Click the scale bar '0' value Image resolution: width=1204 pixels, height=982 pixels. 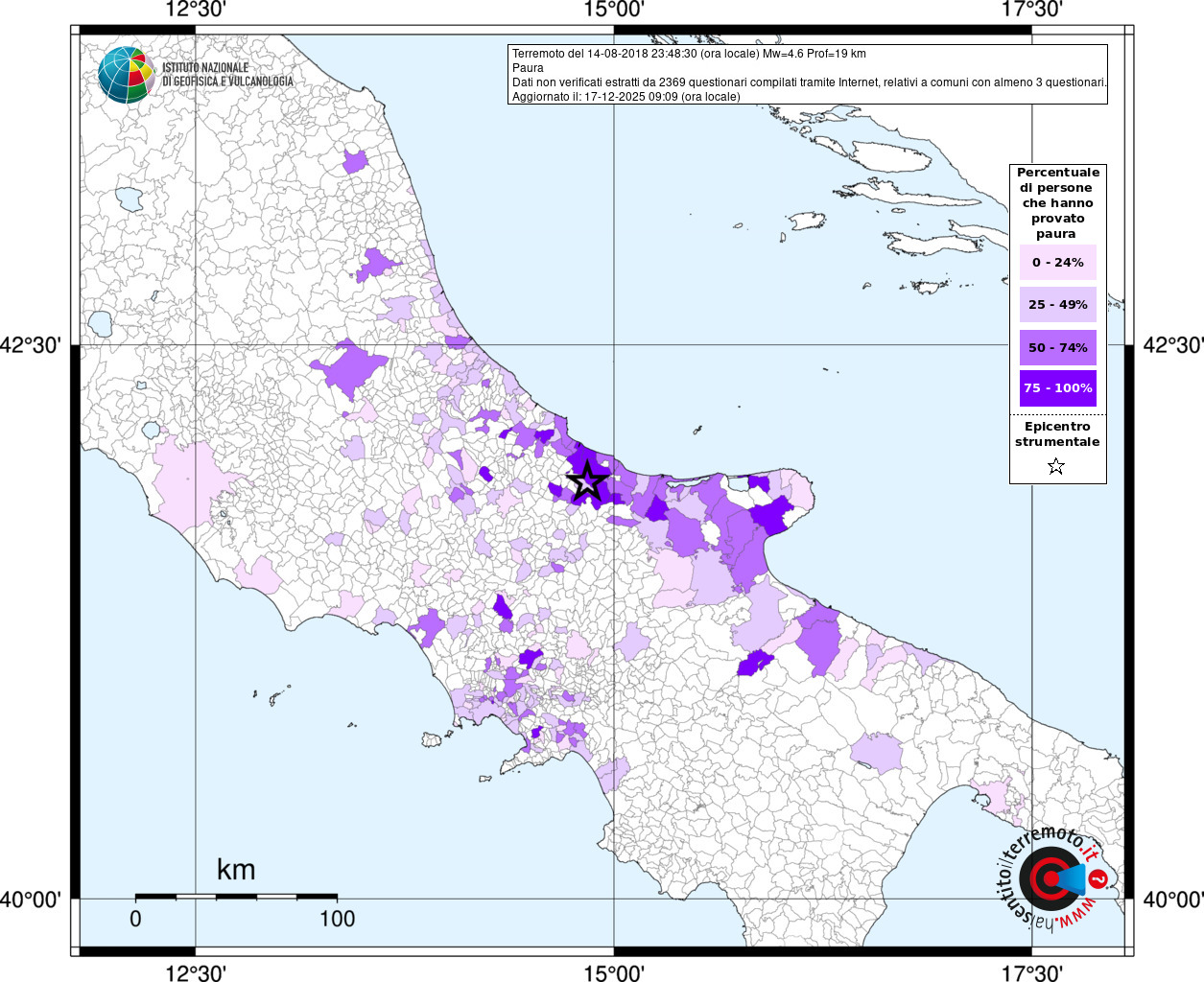pyautogui.click(x=135, y=919)
